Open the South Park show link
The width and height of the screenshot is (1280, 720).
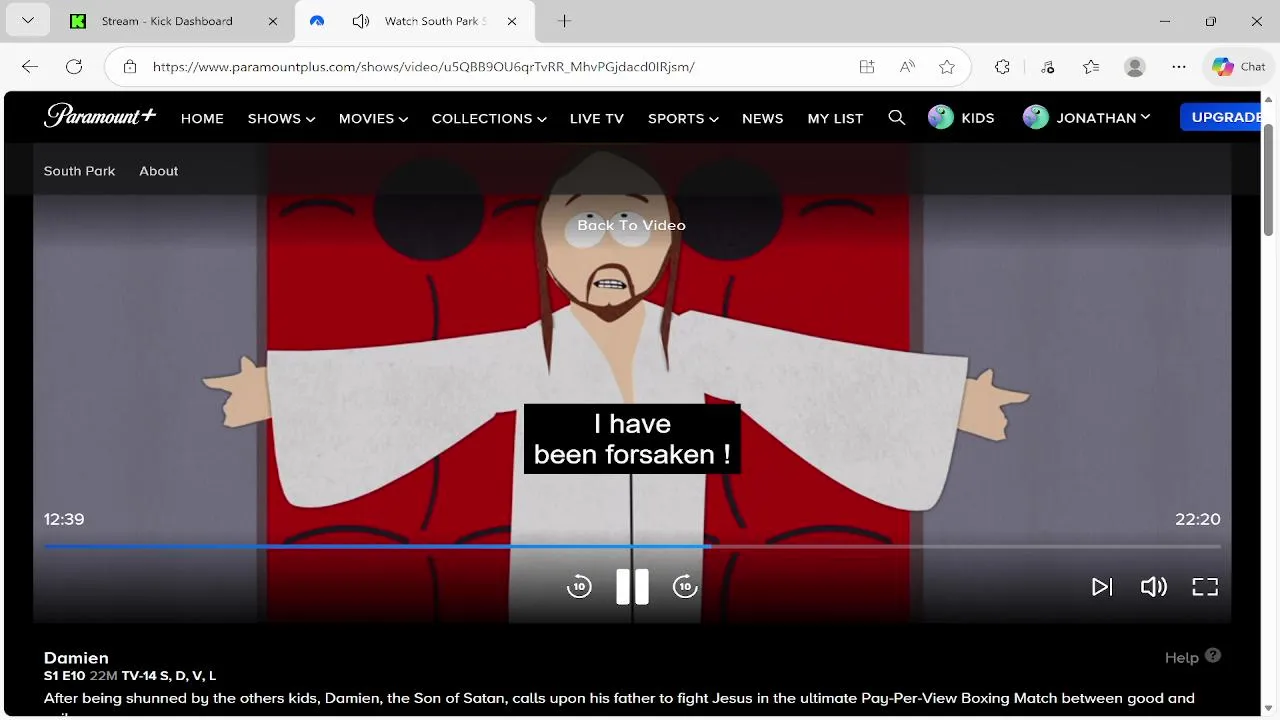click(x=79, y=171)
